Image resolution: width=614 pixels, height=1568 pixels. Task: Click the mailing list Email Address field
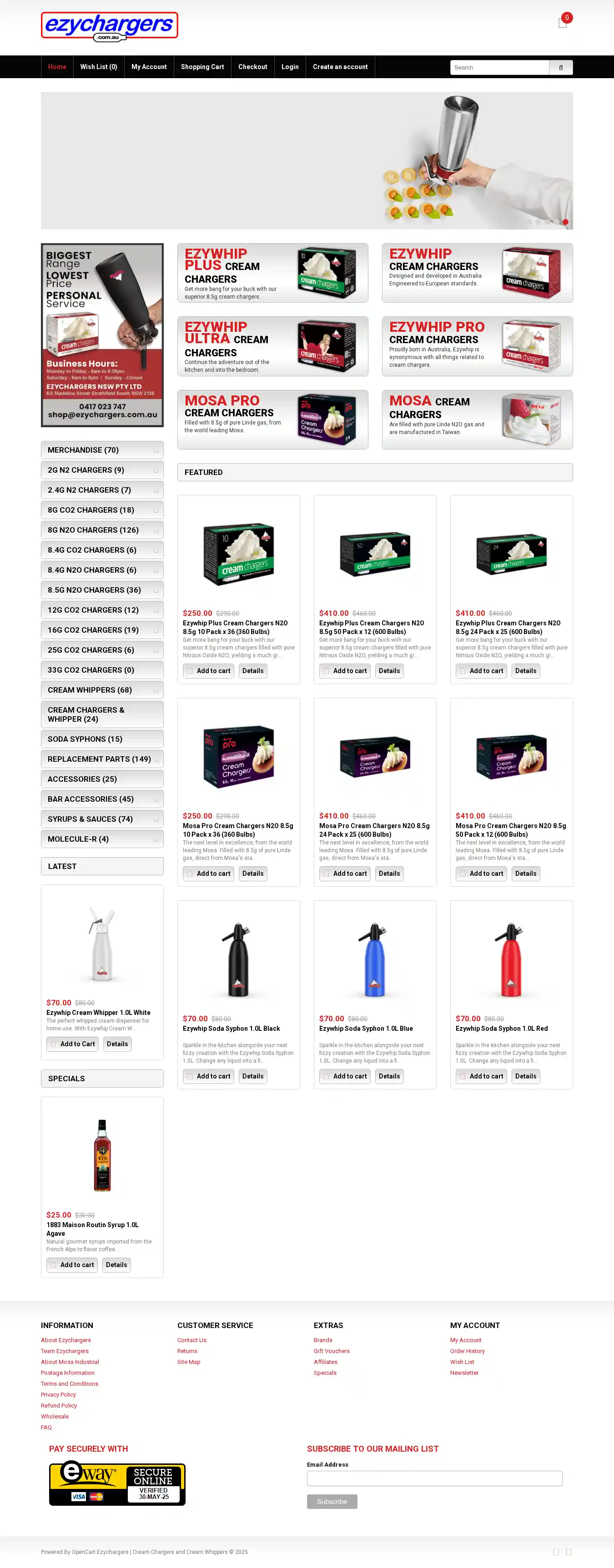pyautogui.click(x=434, y=1478)
